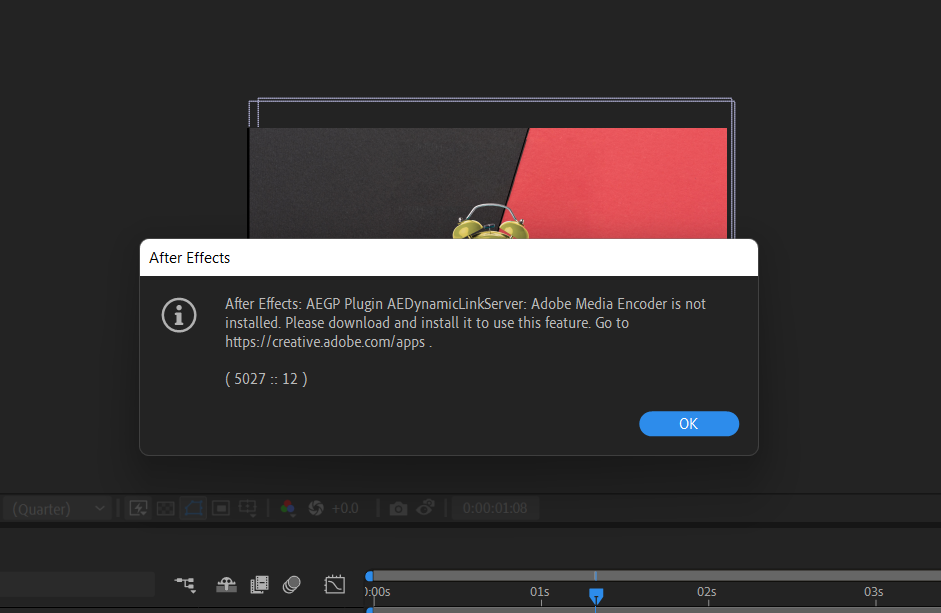The image size is (941, 613).
Task: Click the time navigator start handle
Action: click(x=369, y=576)
